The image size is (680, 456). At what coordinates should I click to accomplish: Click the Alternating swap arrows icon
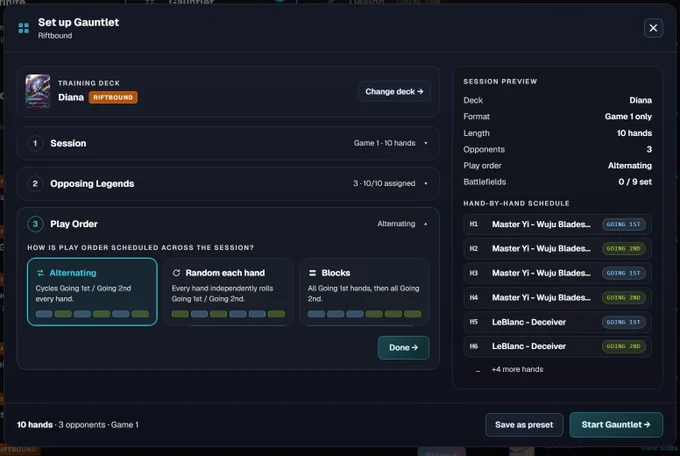click(x=40, y=273)
